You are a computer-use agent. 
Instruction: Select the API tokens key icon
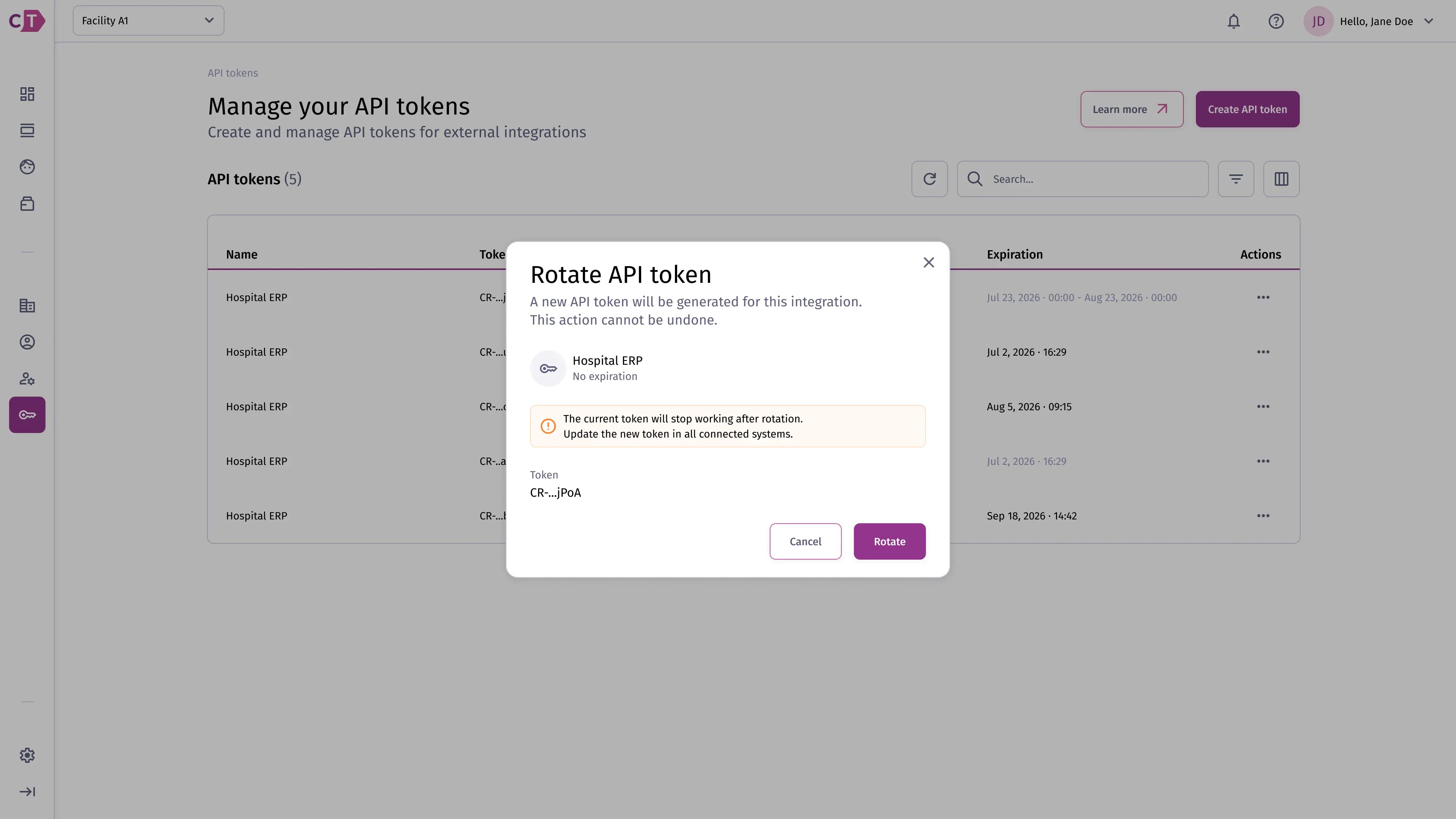[27, 415]
